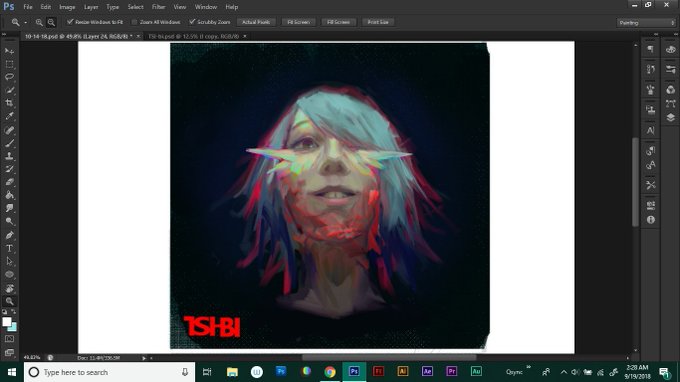Screen dimensions: 680x382
Task: Open the Paragraph panel icon
Action: [651, 49]
